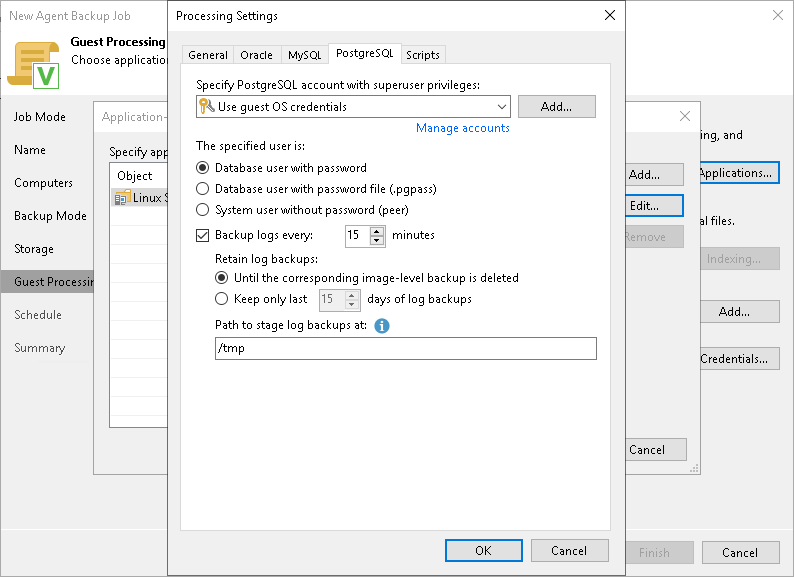Select System user without password (peer)

click(203, 210)
